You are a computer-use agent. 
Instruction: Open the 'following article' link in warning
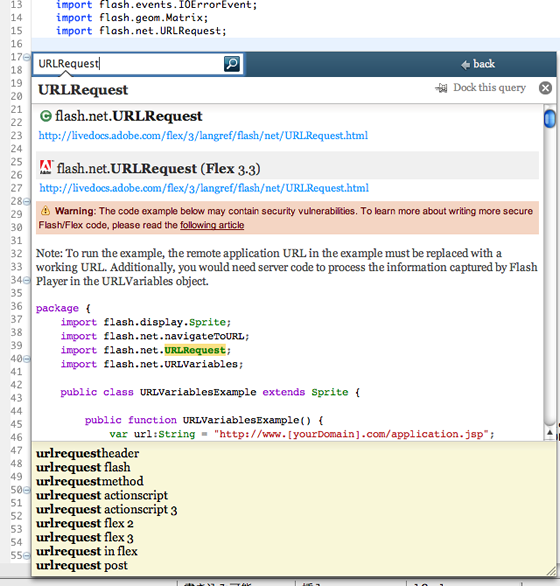[x=212, y=225]
